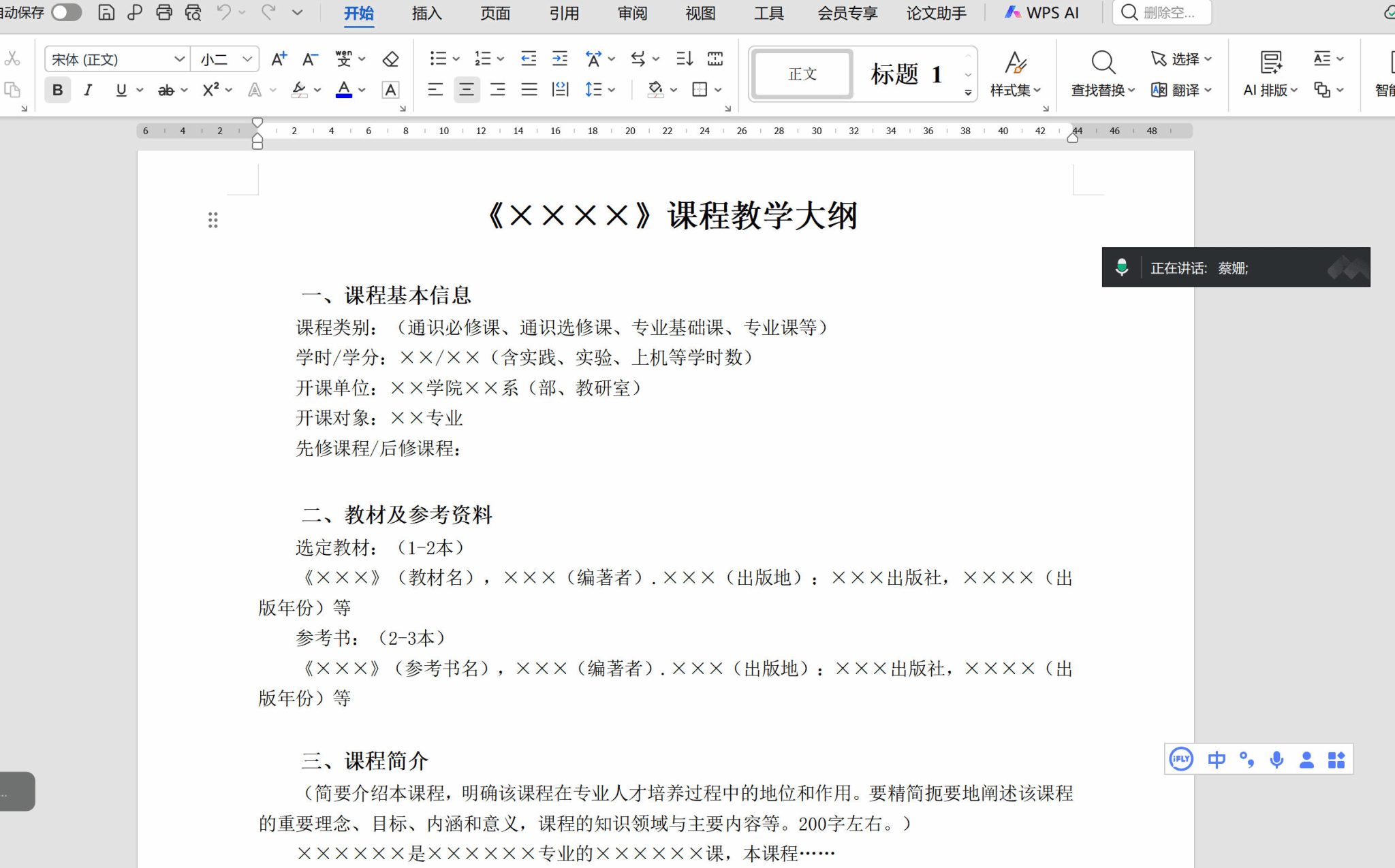Toggle left alignment

click(435, 90)
